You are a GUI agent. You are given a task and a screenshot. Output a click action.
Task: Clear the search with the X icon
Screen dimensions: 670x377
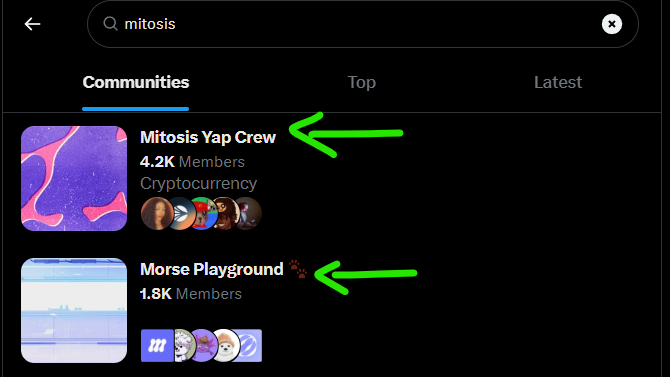pyautogui.click(x=612, y=24)
